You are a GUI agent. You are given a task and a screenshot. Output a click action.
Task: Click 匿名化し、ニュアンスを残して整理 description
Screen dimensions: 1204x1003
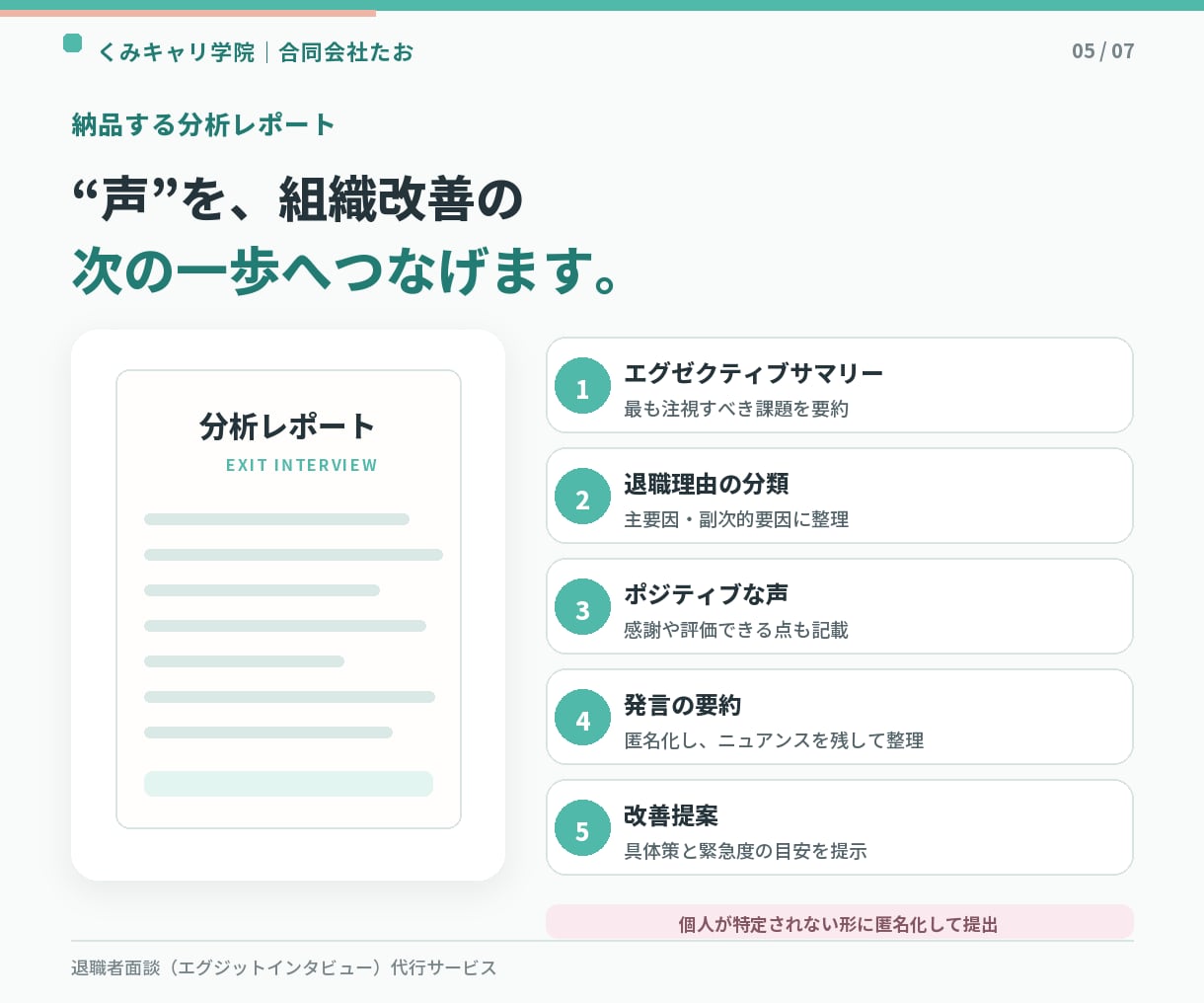coord(774,740)
